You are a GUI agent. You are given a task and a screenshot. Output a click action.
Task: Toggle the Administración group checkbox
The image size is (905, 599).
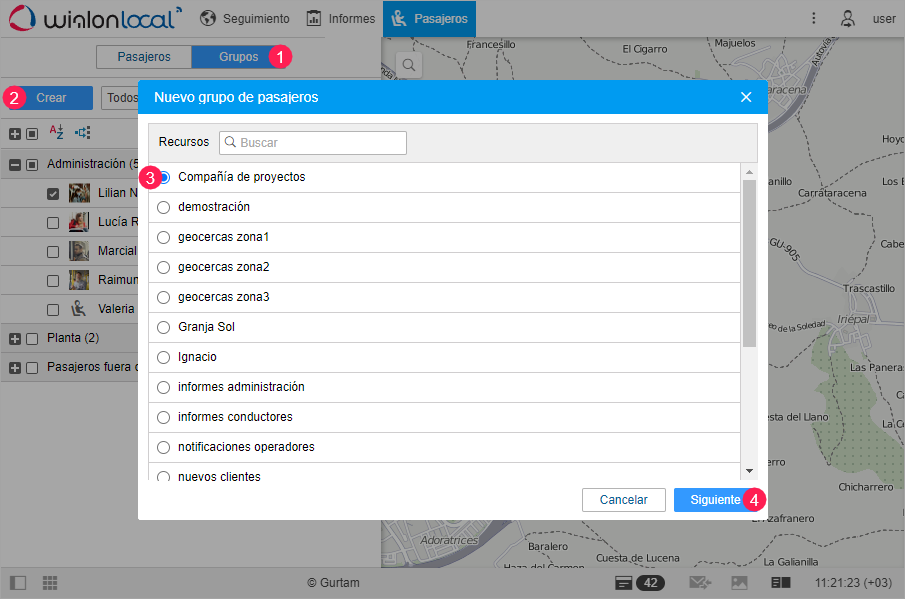coord(32,165)
